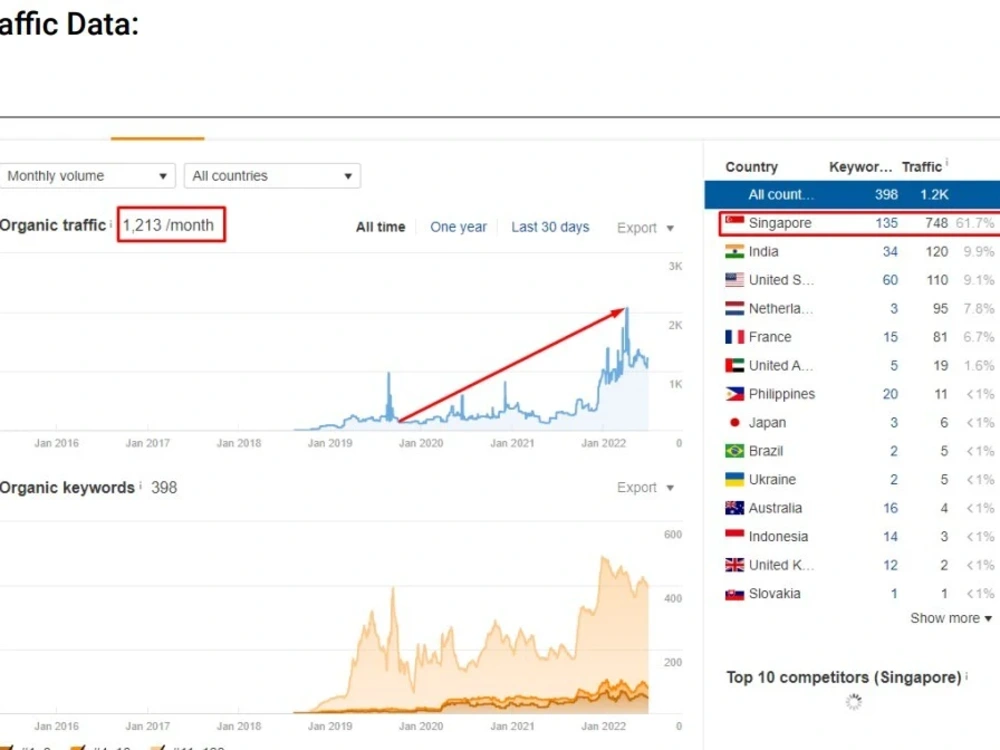Click the Ukraine flag icon
This screenshot has height=750, width=1000.
point(735,479)
